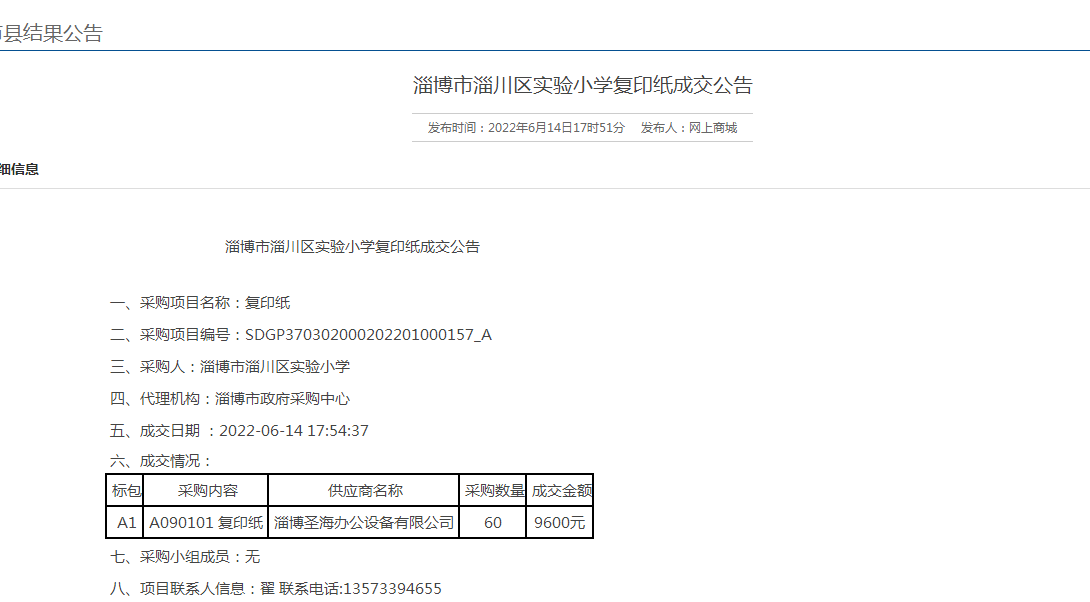Select the A090101 复印纸 table cell
This screenshot has height=602, width=1090.
coord(206,522)
